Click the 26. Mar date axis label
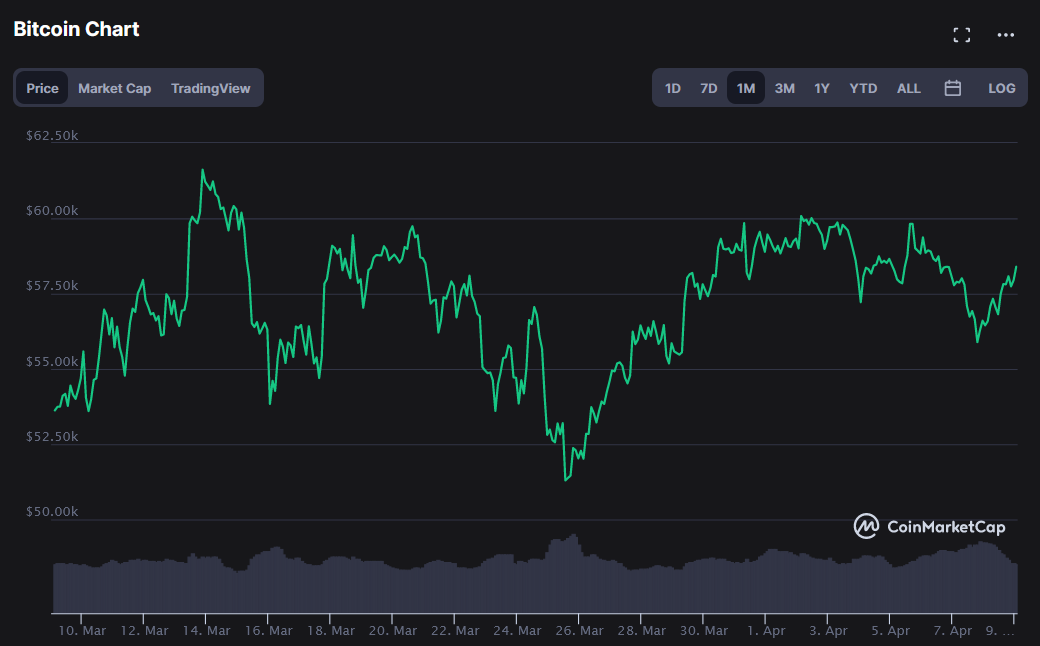 579,631
